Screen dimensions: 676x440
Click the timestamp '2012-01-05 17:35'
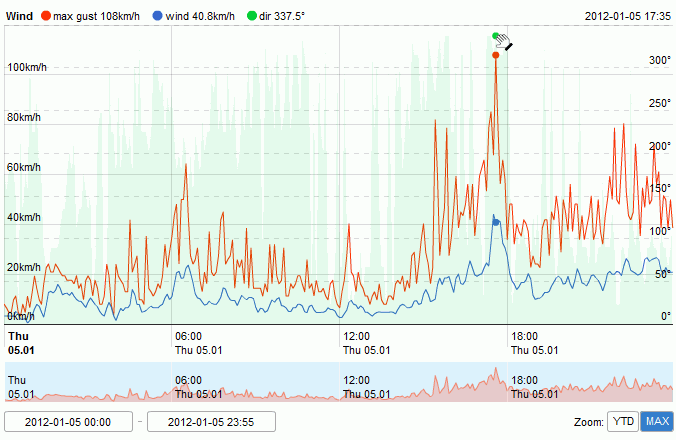(x=628, y=16)
